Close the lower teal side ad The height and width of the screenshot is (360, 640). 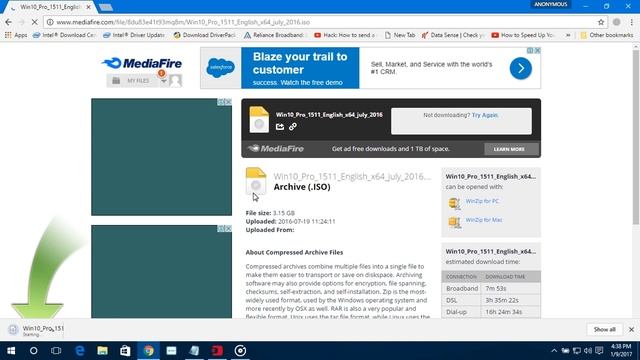pyautogui.click(x=229, y=229)
